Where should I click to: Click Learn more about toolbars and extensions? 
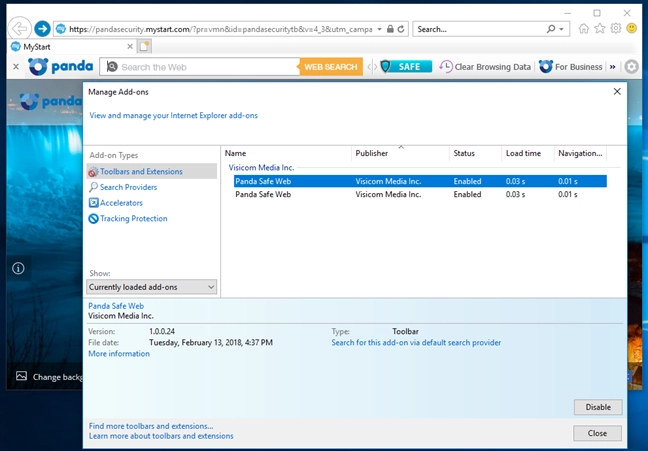(161, 436)
